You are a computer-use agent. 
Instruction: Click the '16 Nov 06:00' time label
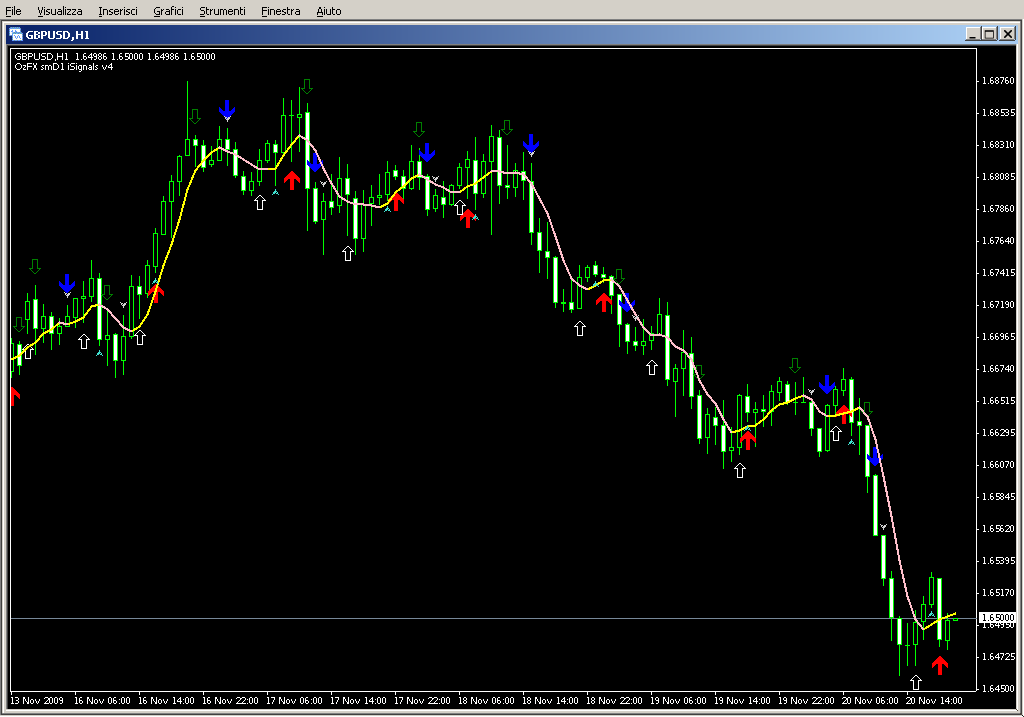coord(102,701)
